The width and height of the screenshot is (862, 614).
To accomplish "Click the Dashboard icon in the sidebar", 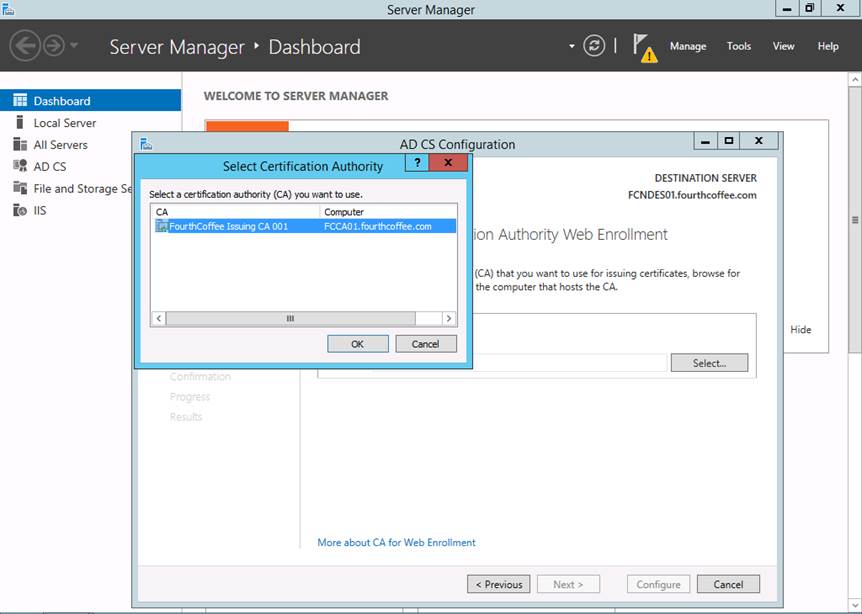I will coord(20,101).
